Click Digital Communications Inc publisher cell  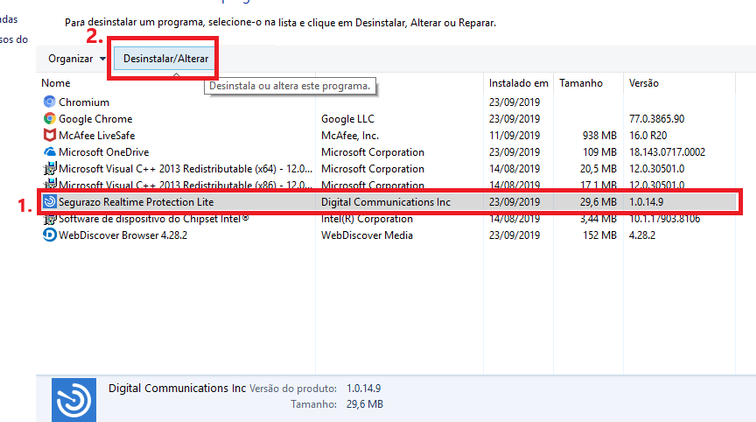coord(386,202)
